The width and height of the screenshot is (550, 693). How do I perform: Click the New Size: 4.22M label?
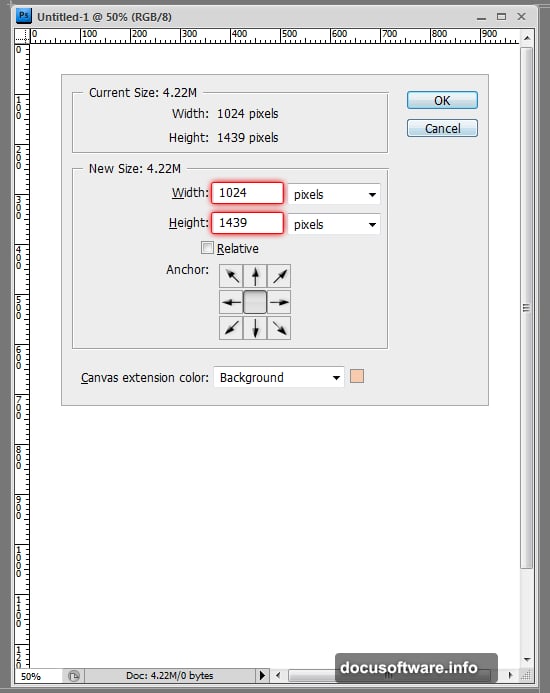(135, 169)
